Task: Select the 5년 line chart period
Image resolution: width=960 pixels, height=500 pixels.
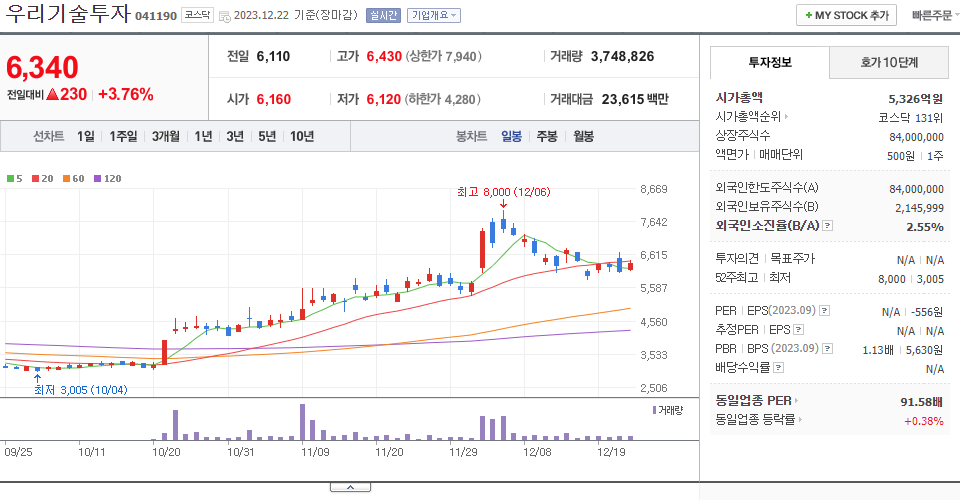Action: (267, 136)
